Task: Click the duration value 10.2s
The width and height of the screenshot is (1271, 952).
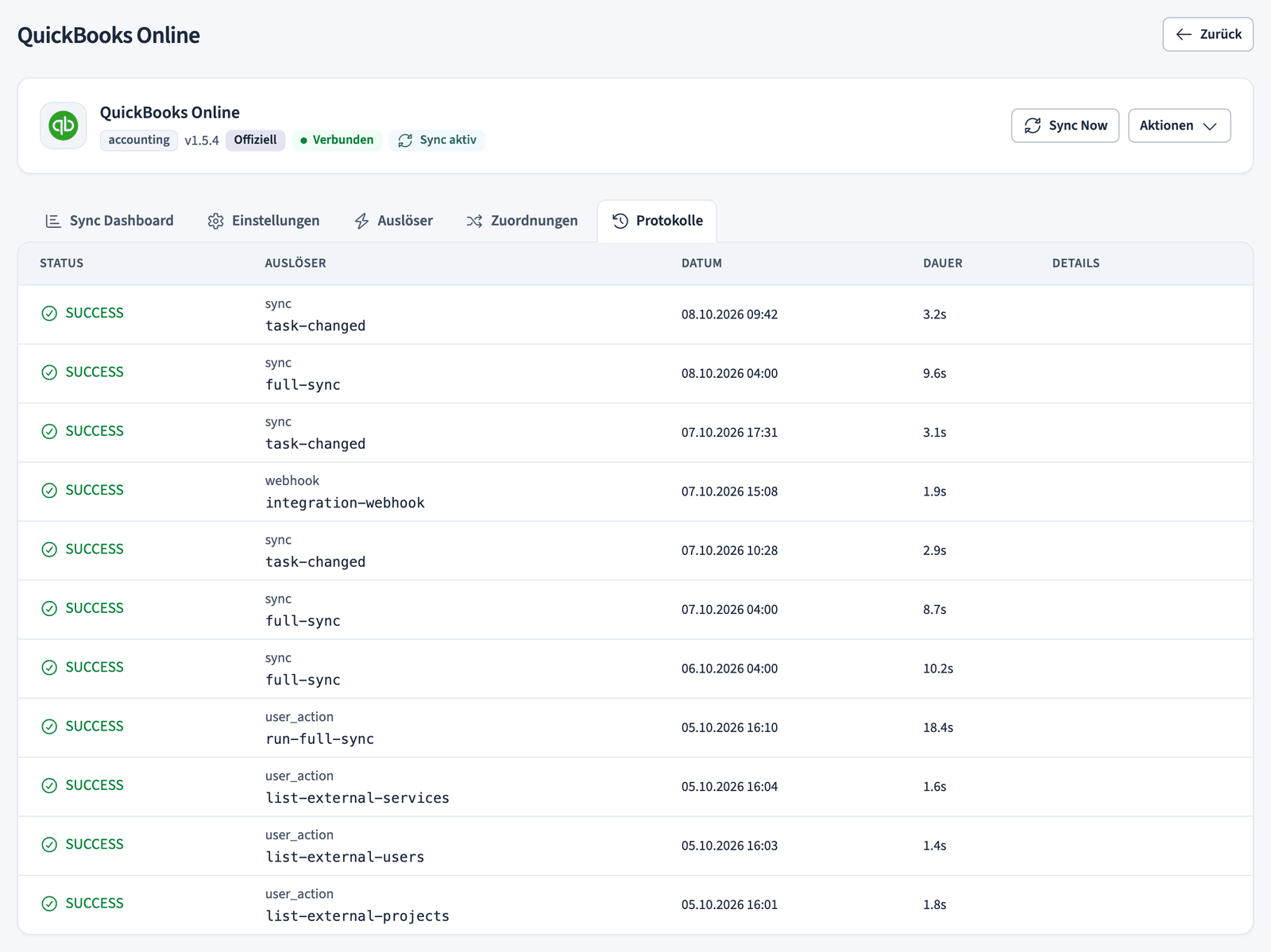Action: 938,669
